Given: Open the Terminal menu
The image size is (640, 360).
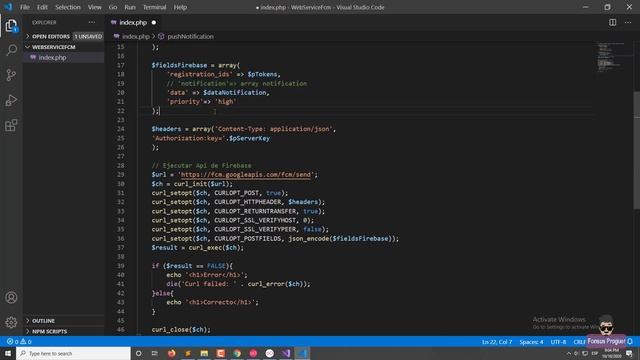Looking at the screenshot, I should 154,7.
